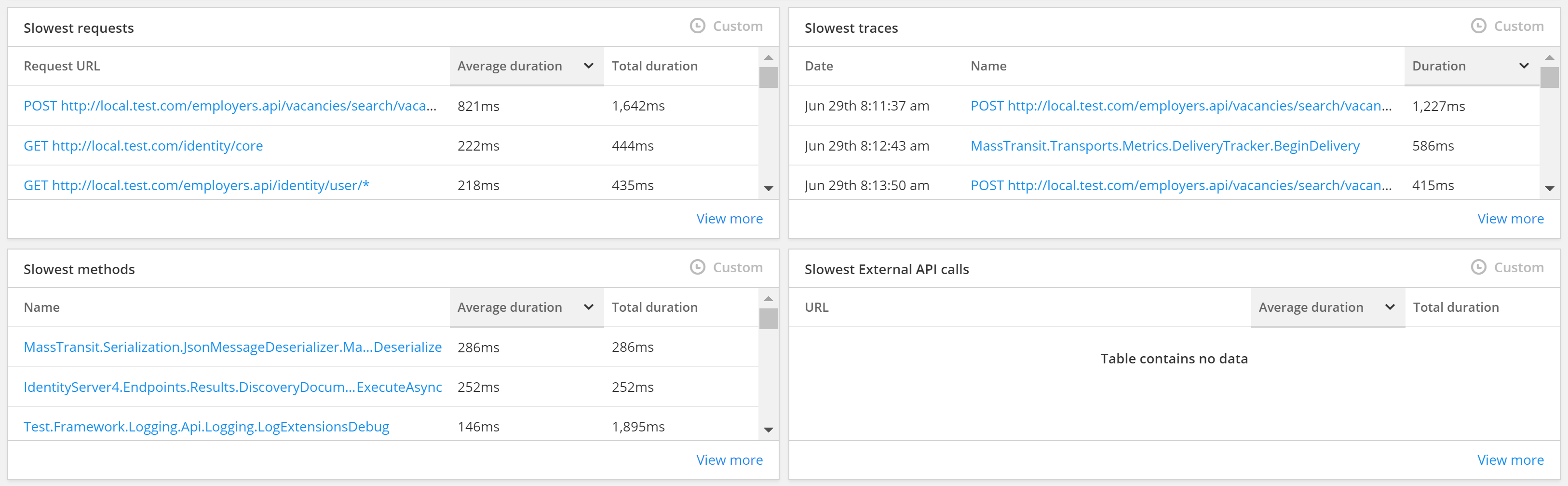Sort Slowest methods by Average duration chevron
Screen dimensions: 1568x486
point(588,307)
